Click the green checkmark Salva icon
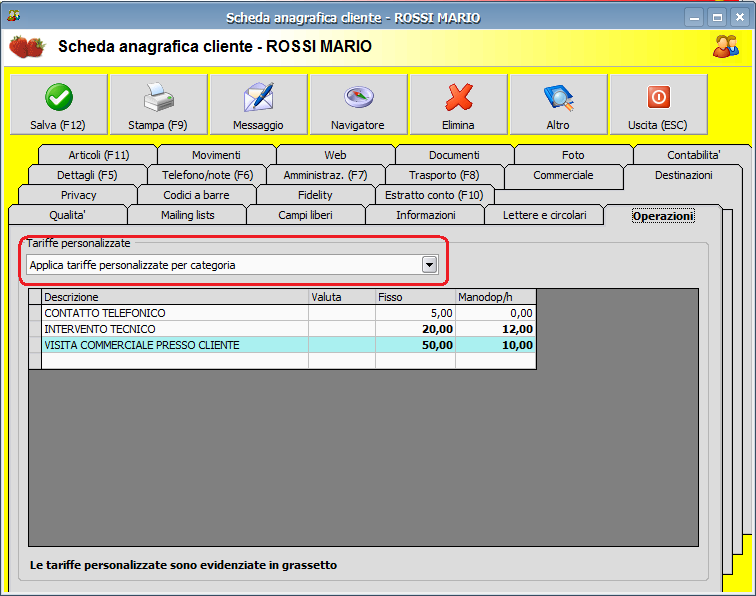The height and width of the screenshot is (596, 756). (59, 97)
